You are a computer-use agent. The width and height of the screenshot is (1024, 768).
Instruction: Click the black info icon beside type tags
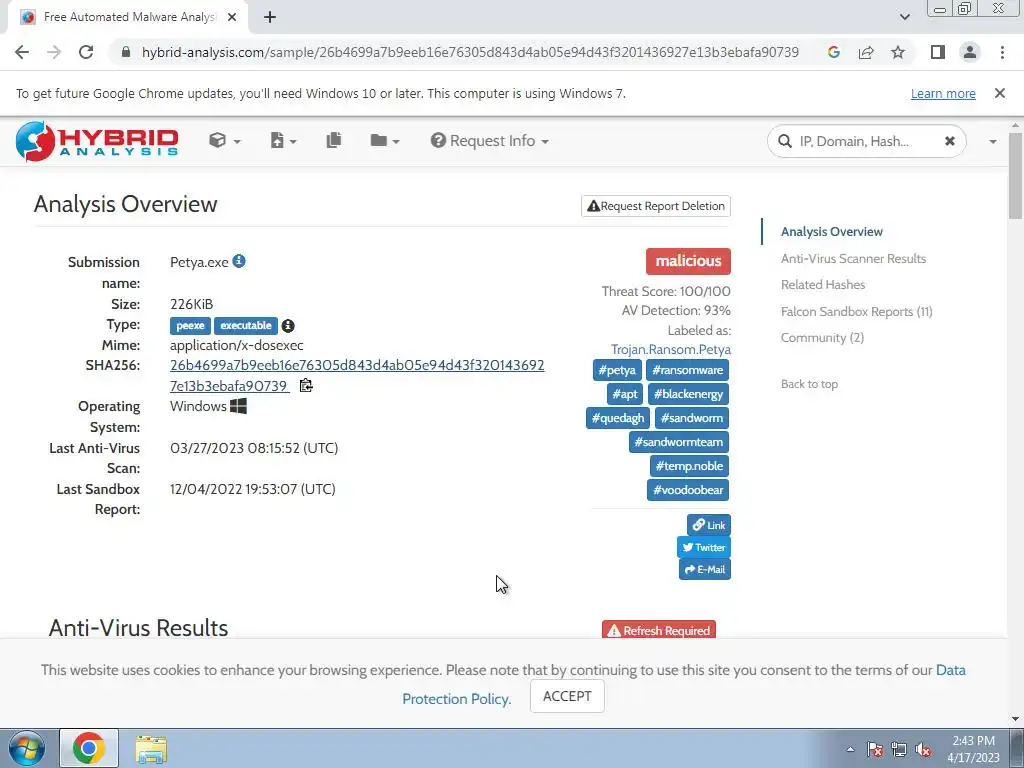(288, 325)
